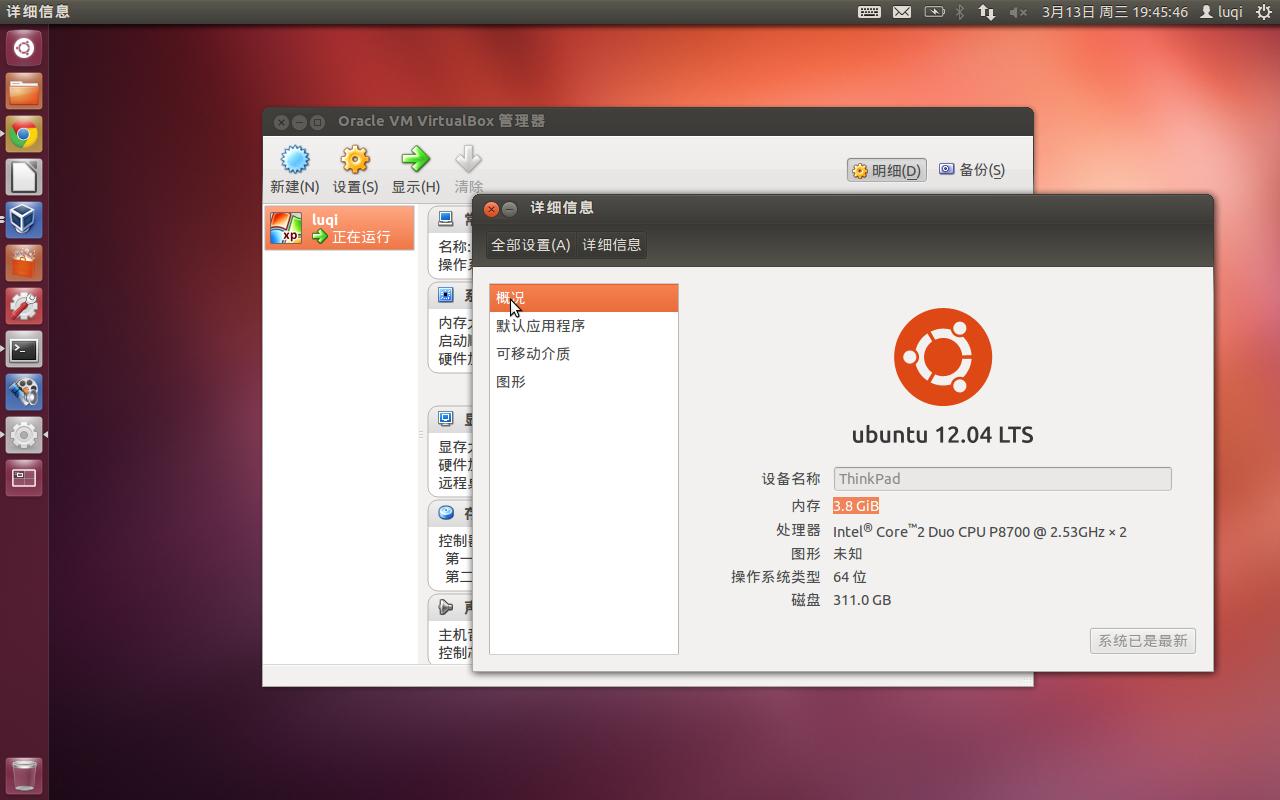Open the Ubuntu Dash home launcher
The image size is (1280, 800).
pyautogui.click(x=24, y=47)
